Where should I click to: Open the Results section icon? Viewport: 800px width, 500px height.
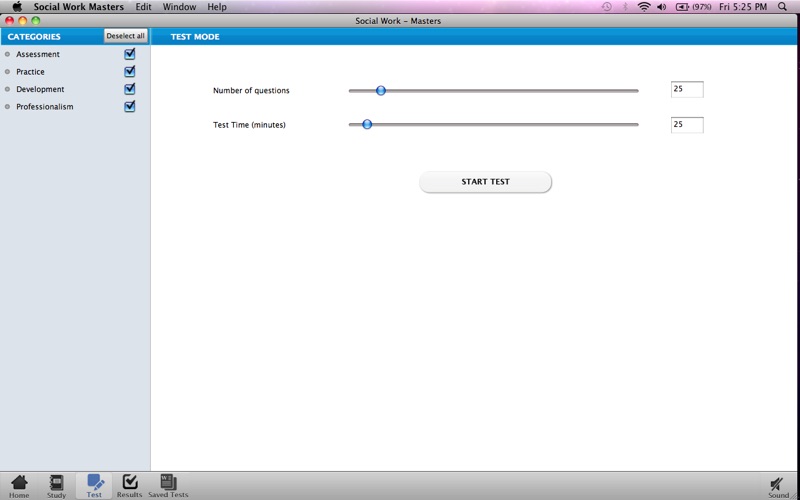click(x=130, y=486)
